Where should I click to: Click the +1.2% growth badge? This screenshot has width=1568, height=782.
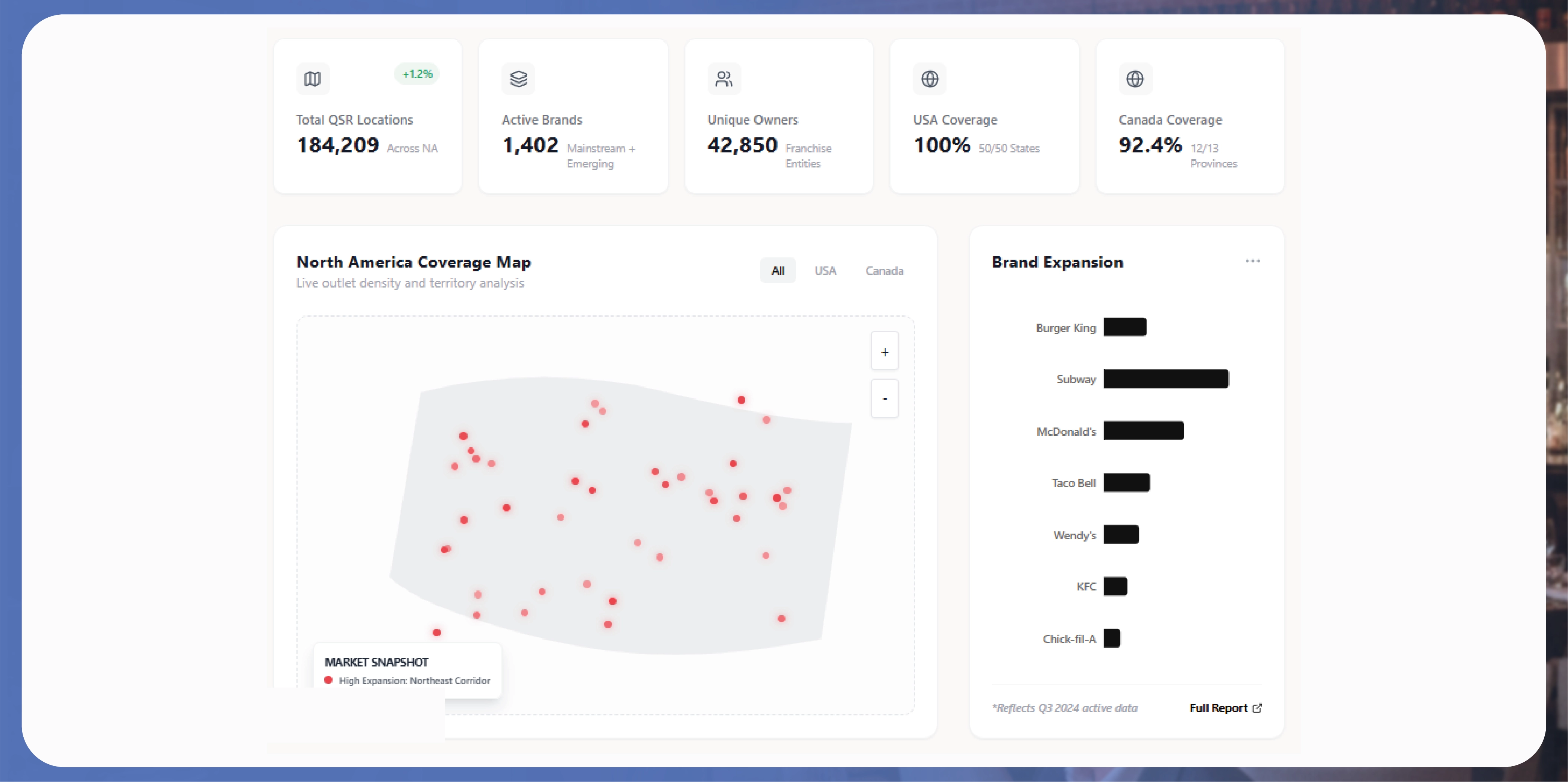click(416, 74)
